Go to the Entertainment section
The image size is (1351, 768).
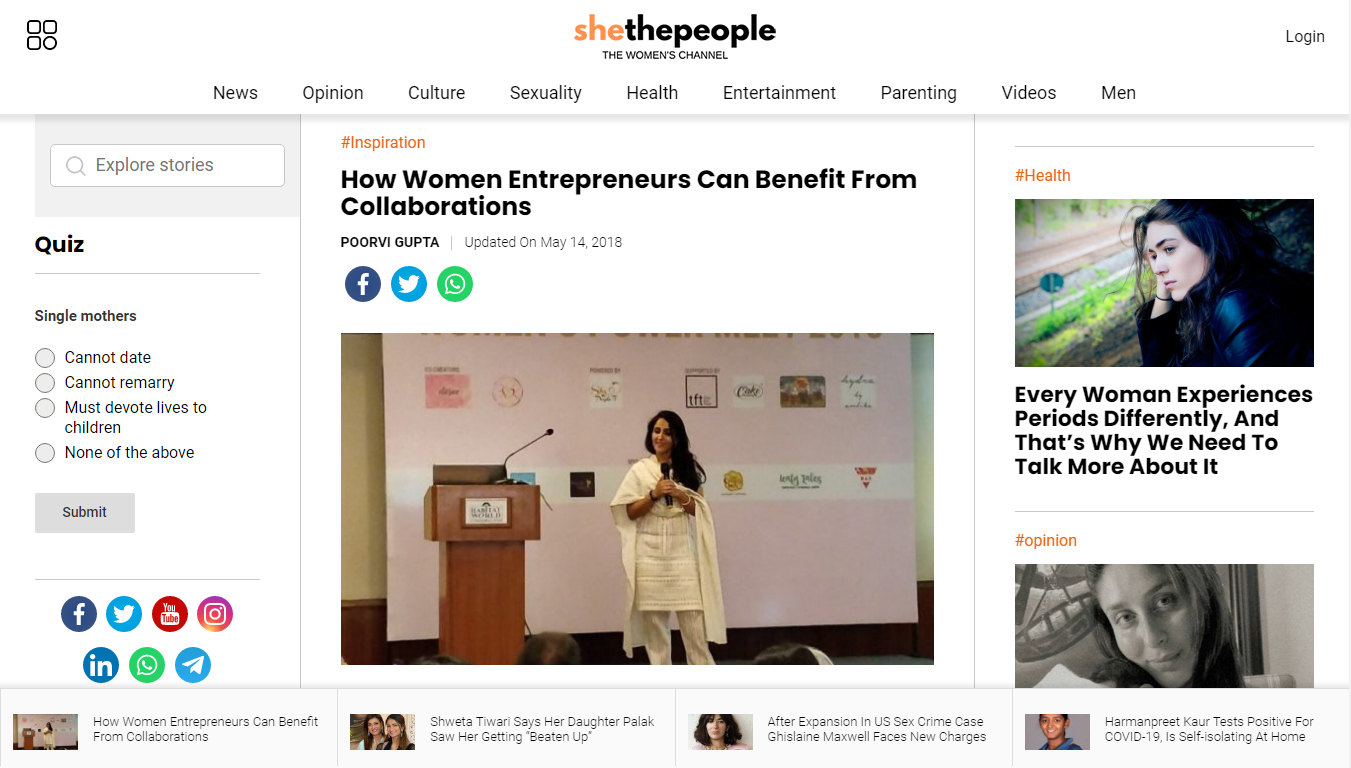(779, 93)
